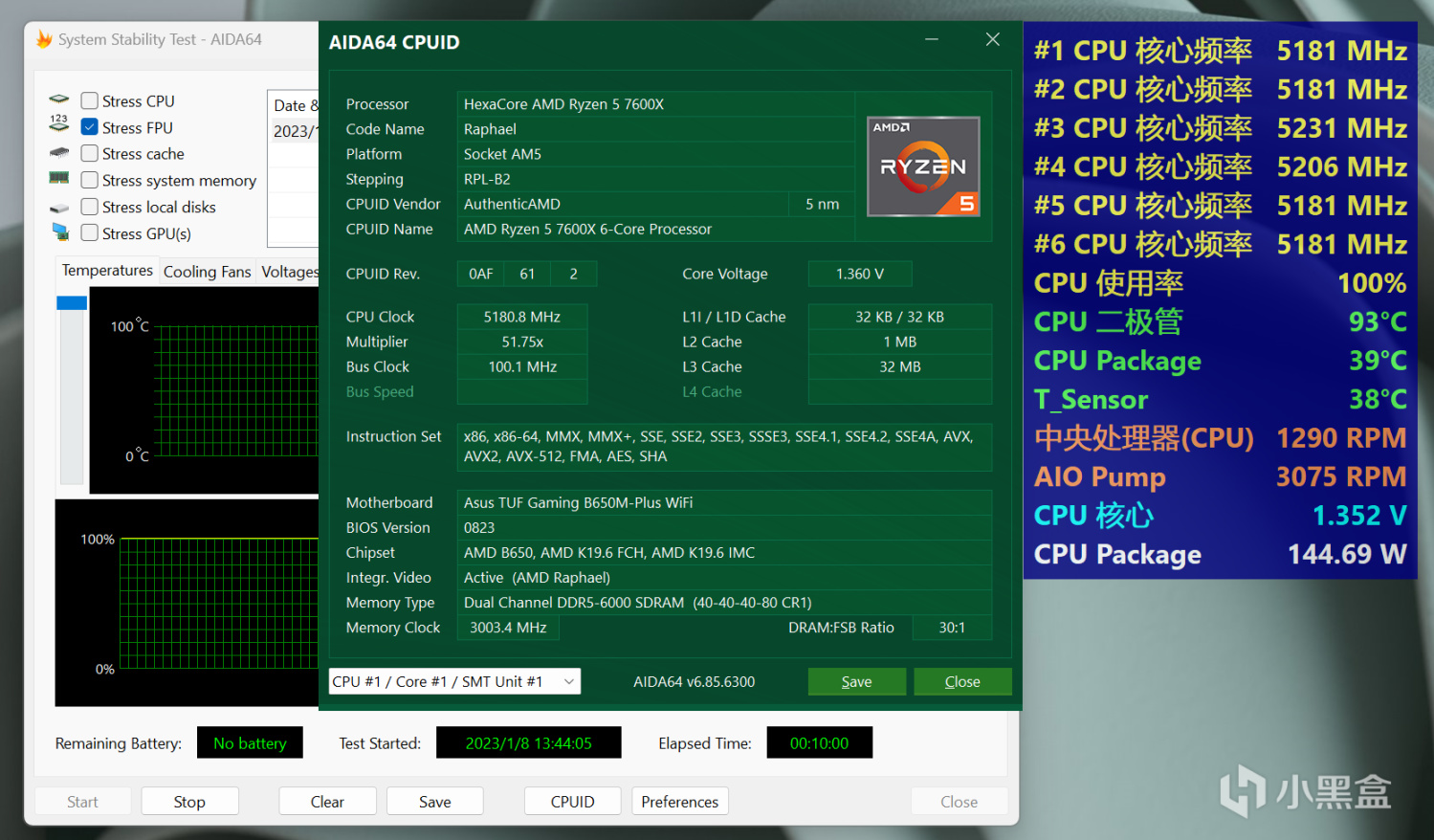Uncheck the Stress FPU checkbox
Viewport: 1434px width, 840px height.
pos(90,127)
